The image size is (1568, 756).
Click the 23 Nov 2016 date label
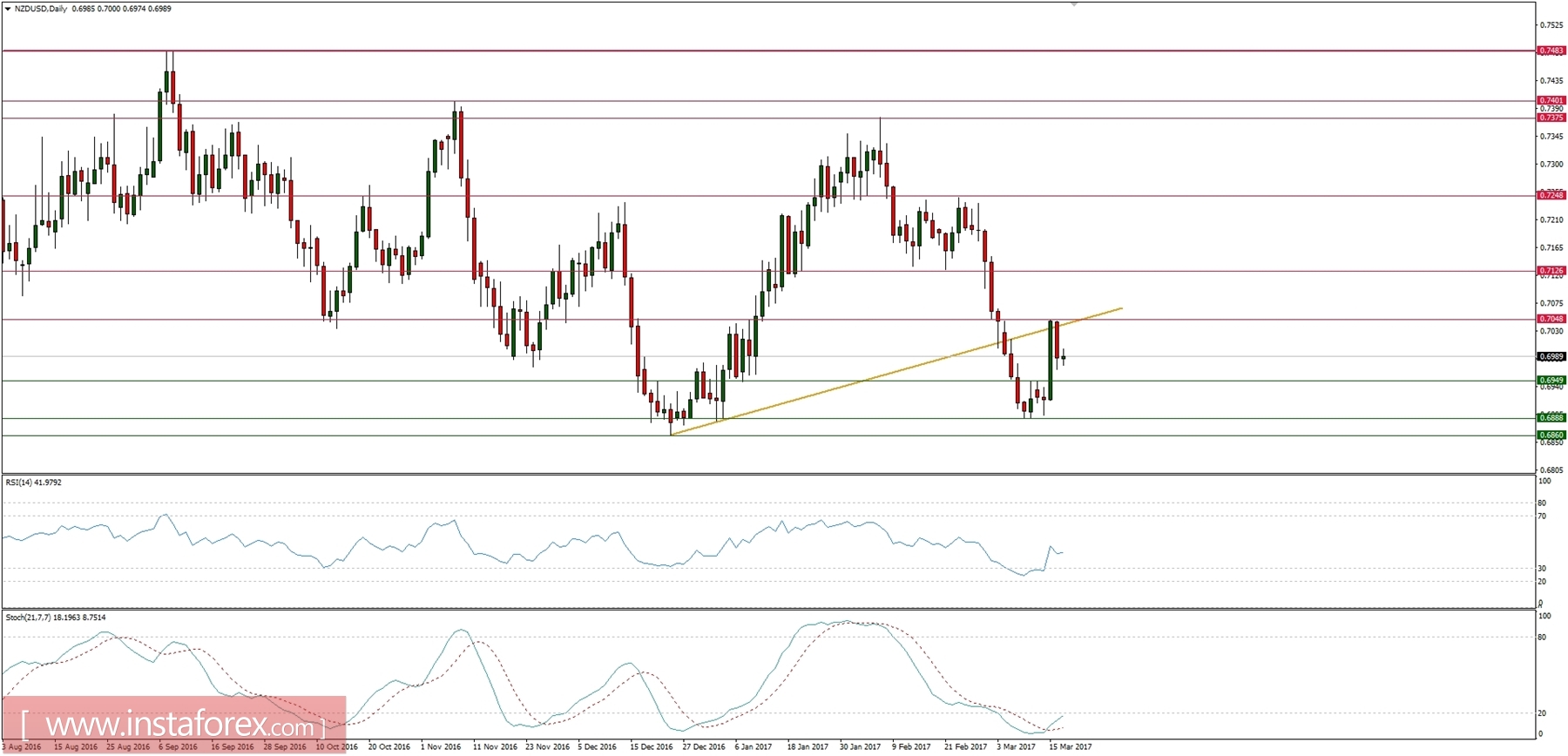(547, 747)
